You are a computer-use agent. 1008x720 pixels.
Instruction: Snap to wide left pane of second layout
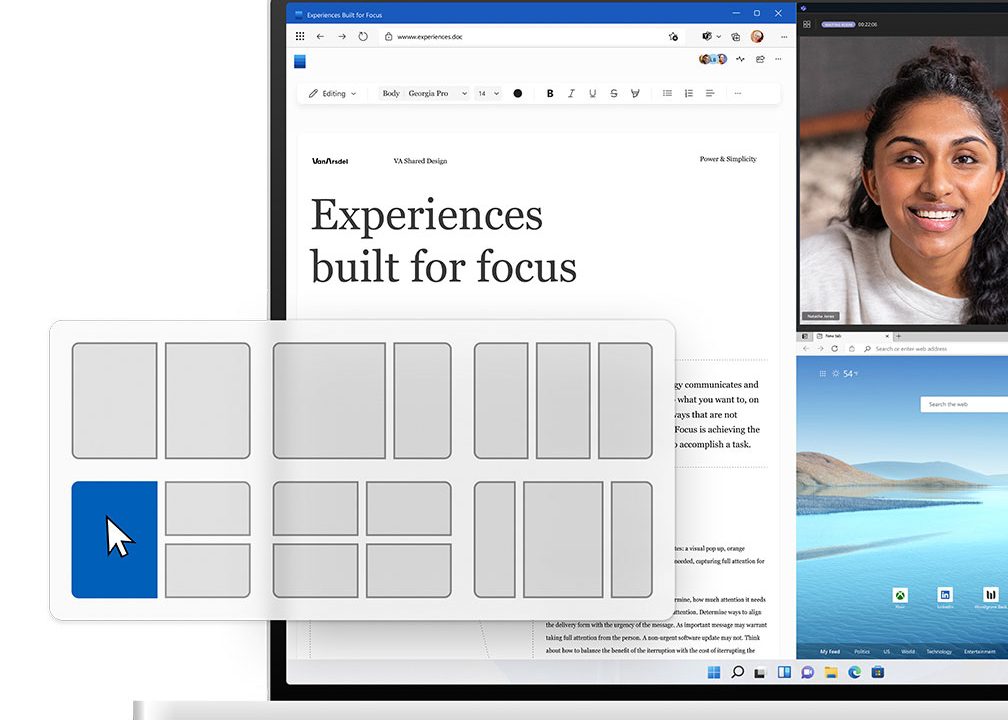point(329,400)
